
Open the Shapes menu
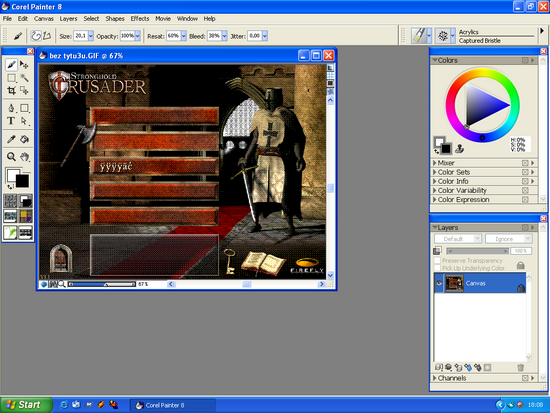pos(115,19)
